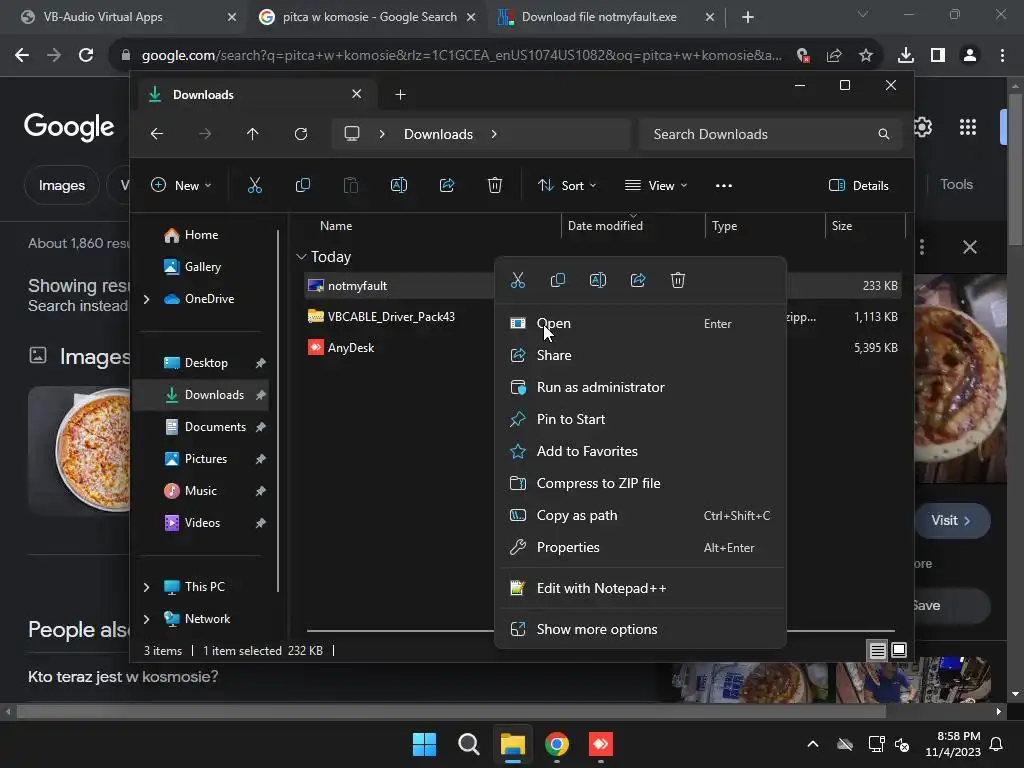Image resolution: width=1024 pixels, height=768 pixels.
Task: Click the Search Downloads field
Action: (x=771, y=134)
